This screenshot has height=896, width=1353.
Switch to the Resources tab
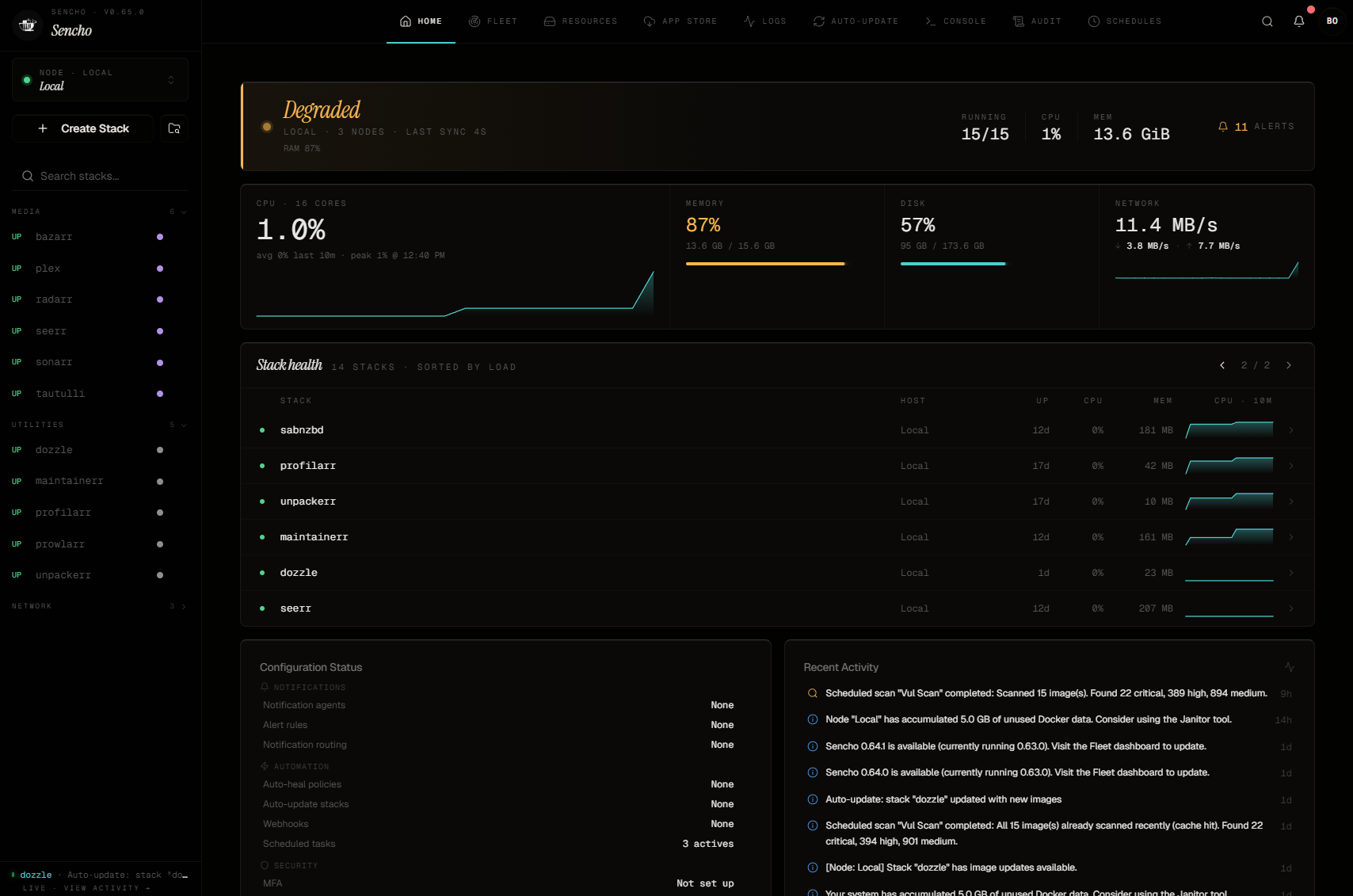pyautogui.click(x=581, y=21)
